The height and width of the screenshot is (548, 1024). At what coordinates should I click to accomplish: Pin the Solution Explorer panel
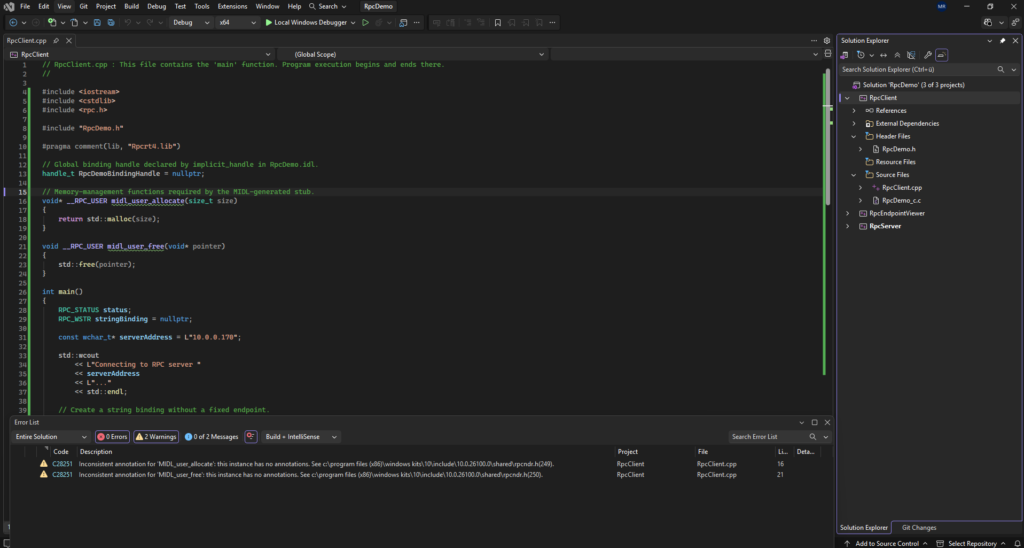pos(1002,40)
